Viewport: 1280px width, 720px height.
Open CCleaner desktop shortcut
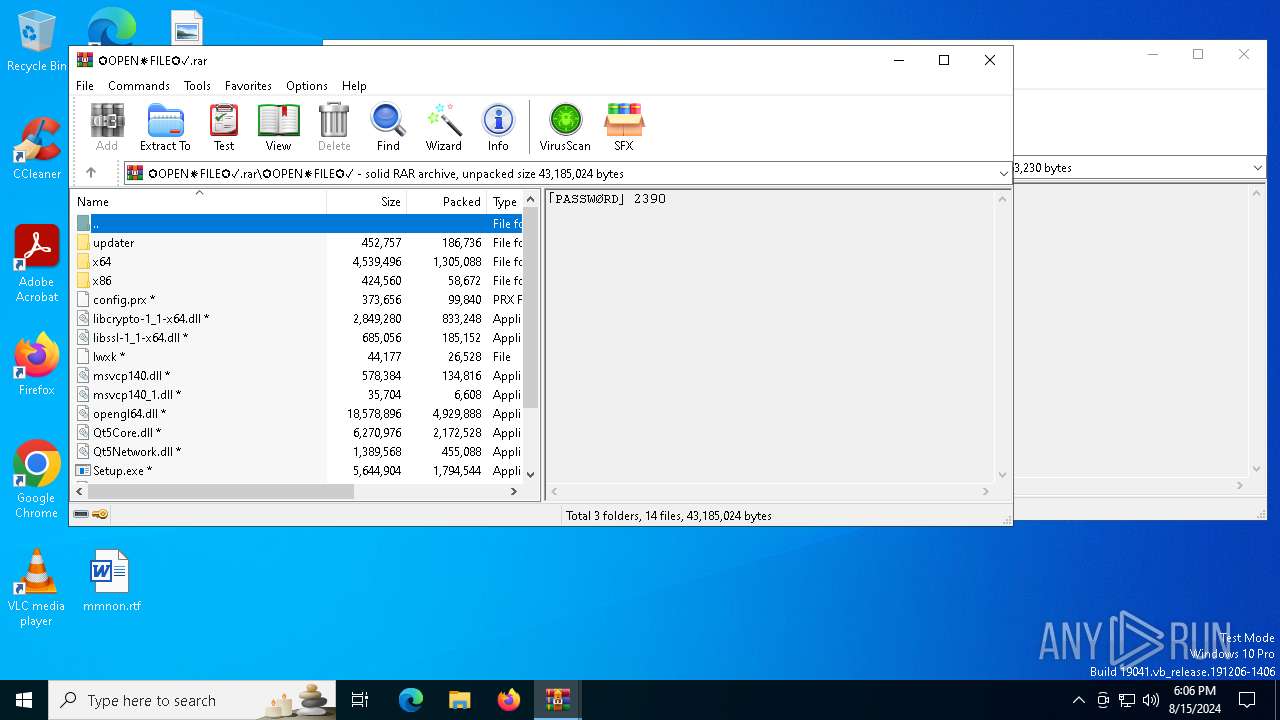37,148
